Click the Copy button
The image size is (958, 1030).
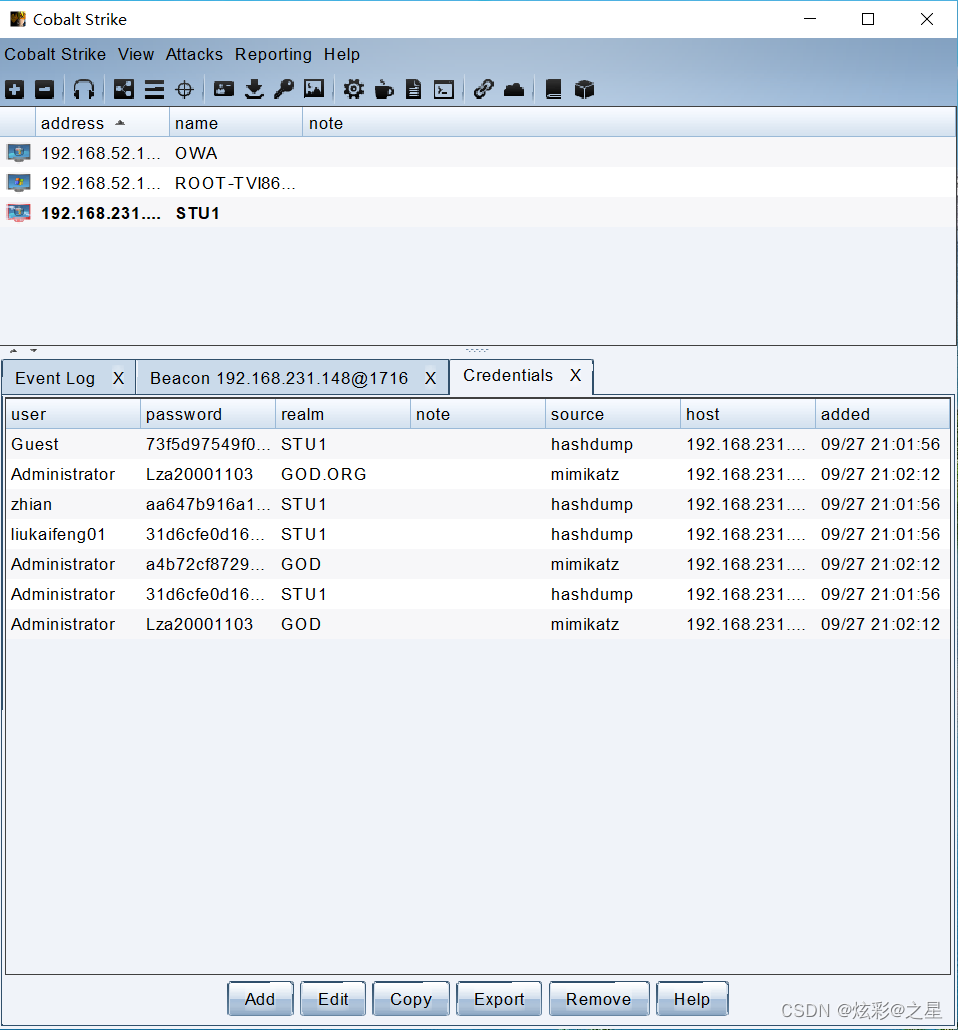(411, 999)
